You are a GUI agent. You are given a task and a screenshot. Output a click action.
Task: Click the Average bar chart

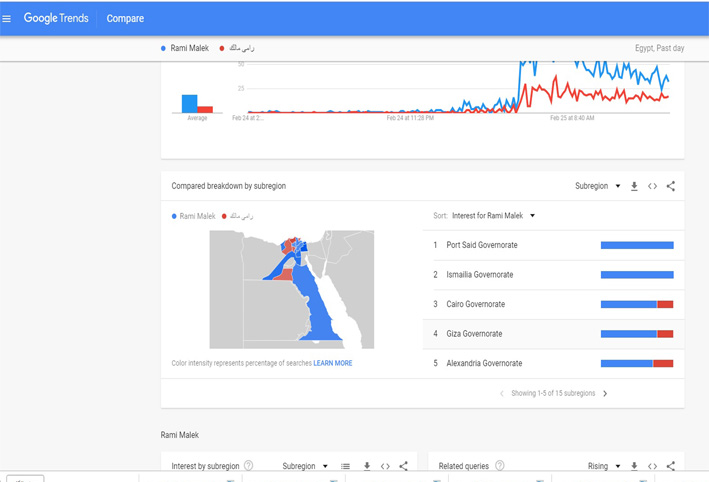point(197,104)
